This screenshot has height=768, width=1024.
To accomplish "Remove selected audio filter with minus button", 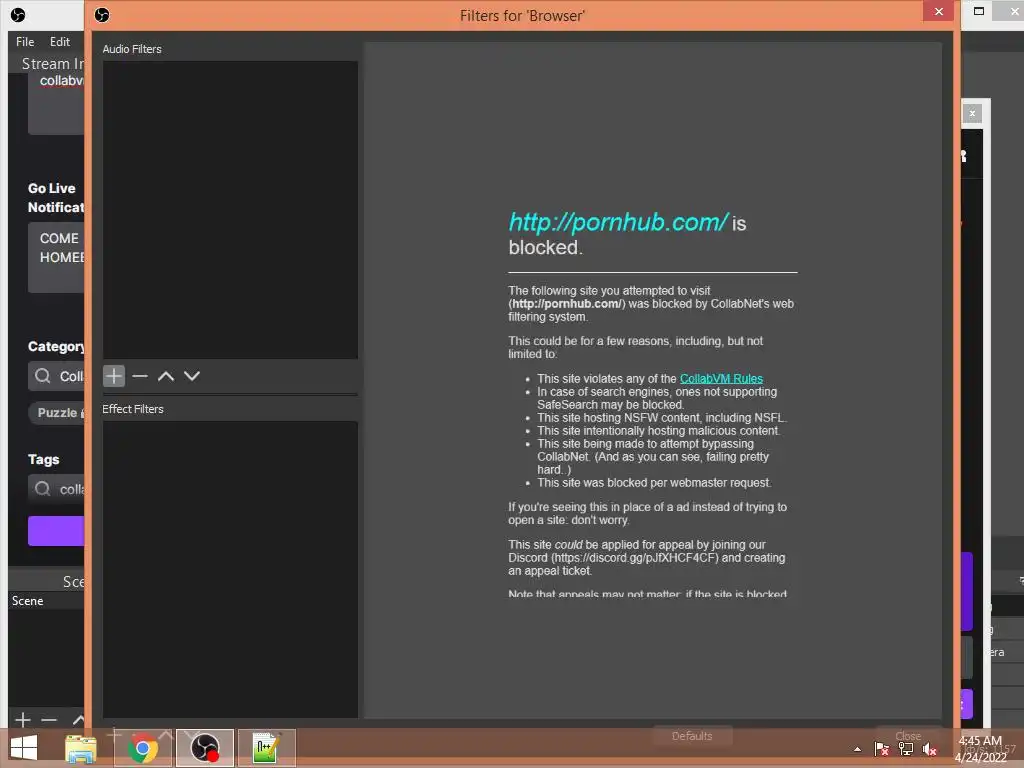I will pos(140,376).
